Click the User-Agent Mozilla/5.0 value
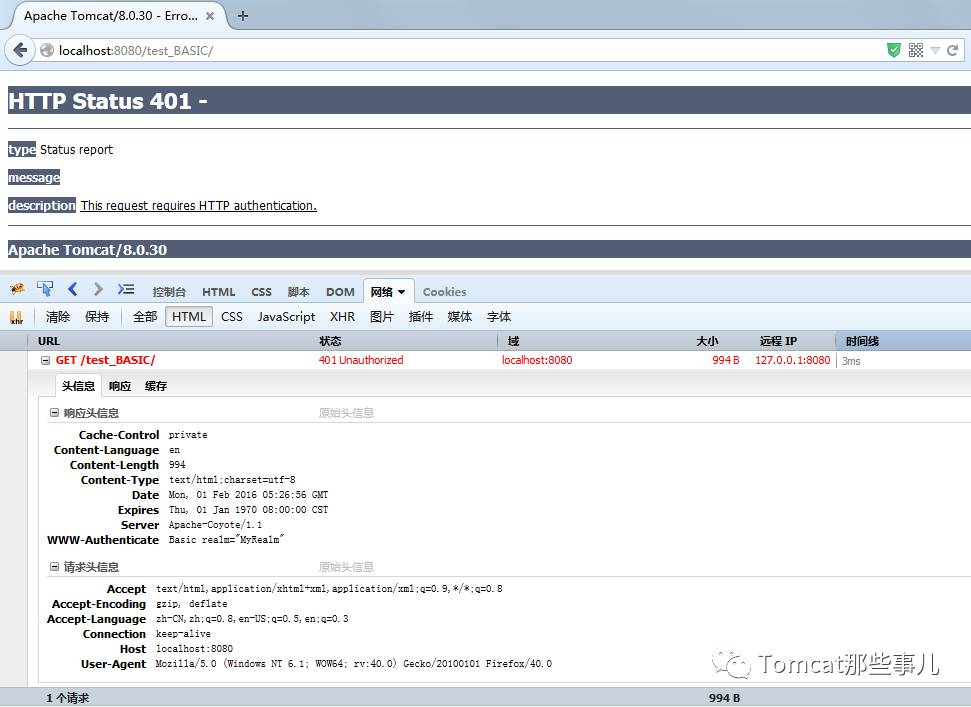The width and height of the screenshot is (971, 707). click(354, 664)
